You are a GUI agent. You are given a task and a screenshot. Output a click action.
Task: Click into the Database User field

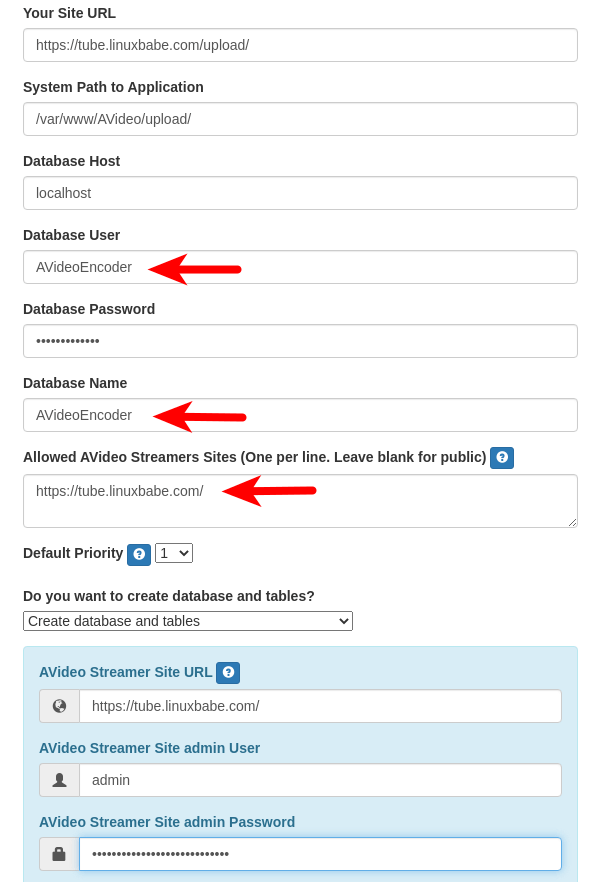coord(400,267)
